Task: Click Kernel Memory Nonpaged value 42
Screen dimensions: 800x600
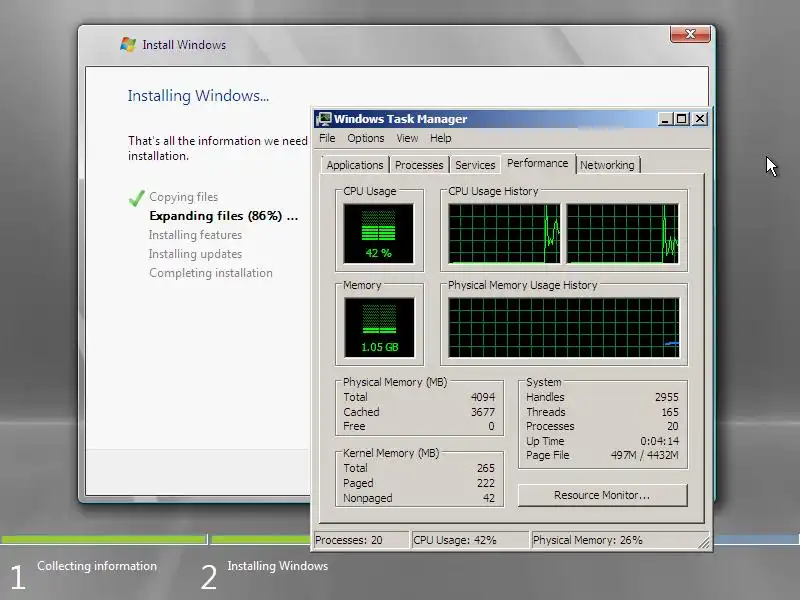Action: click(x=489, y=498)
